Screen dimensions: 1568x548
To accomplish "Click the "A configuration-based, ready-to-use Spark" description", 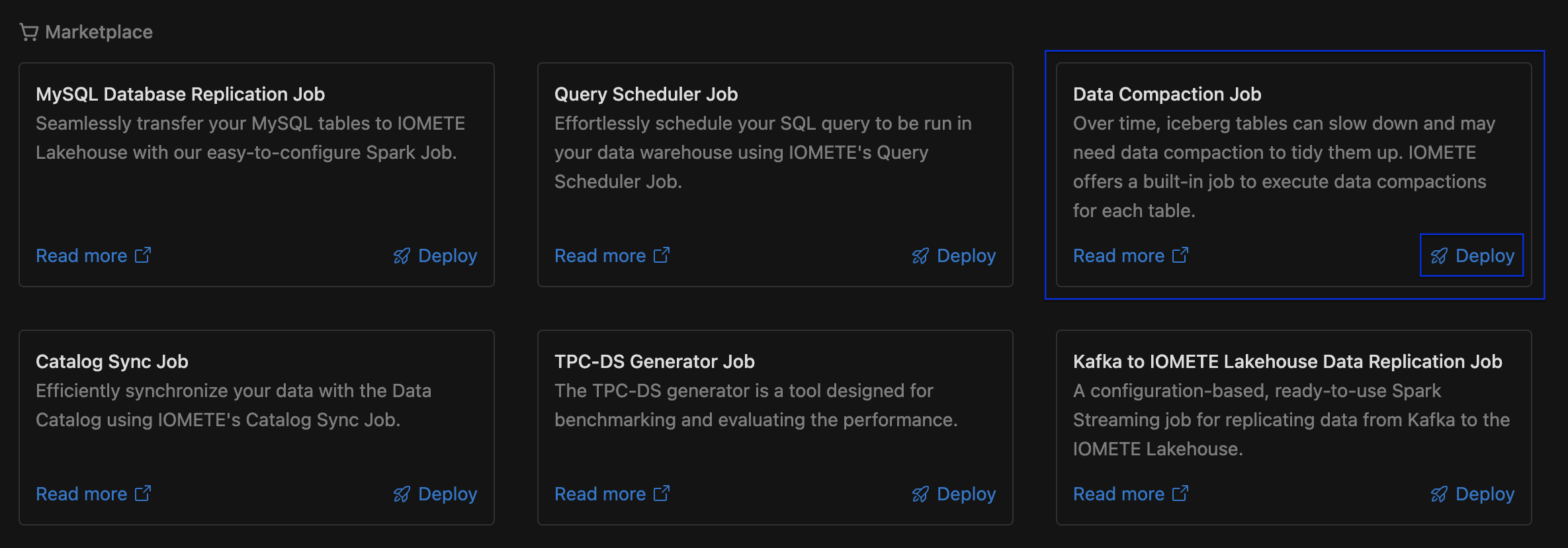I will click(1291, 420).
